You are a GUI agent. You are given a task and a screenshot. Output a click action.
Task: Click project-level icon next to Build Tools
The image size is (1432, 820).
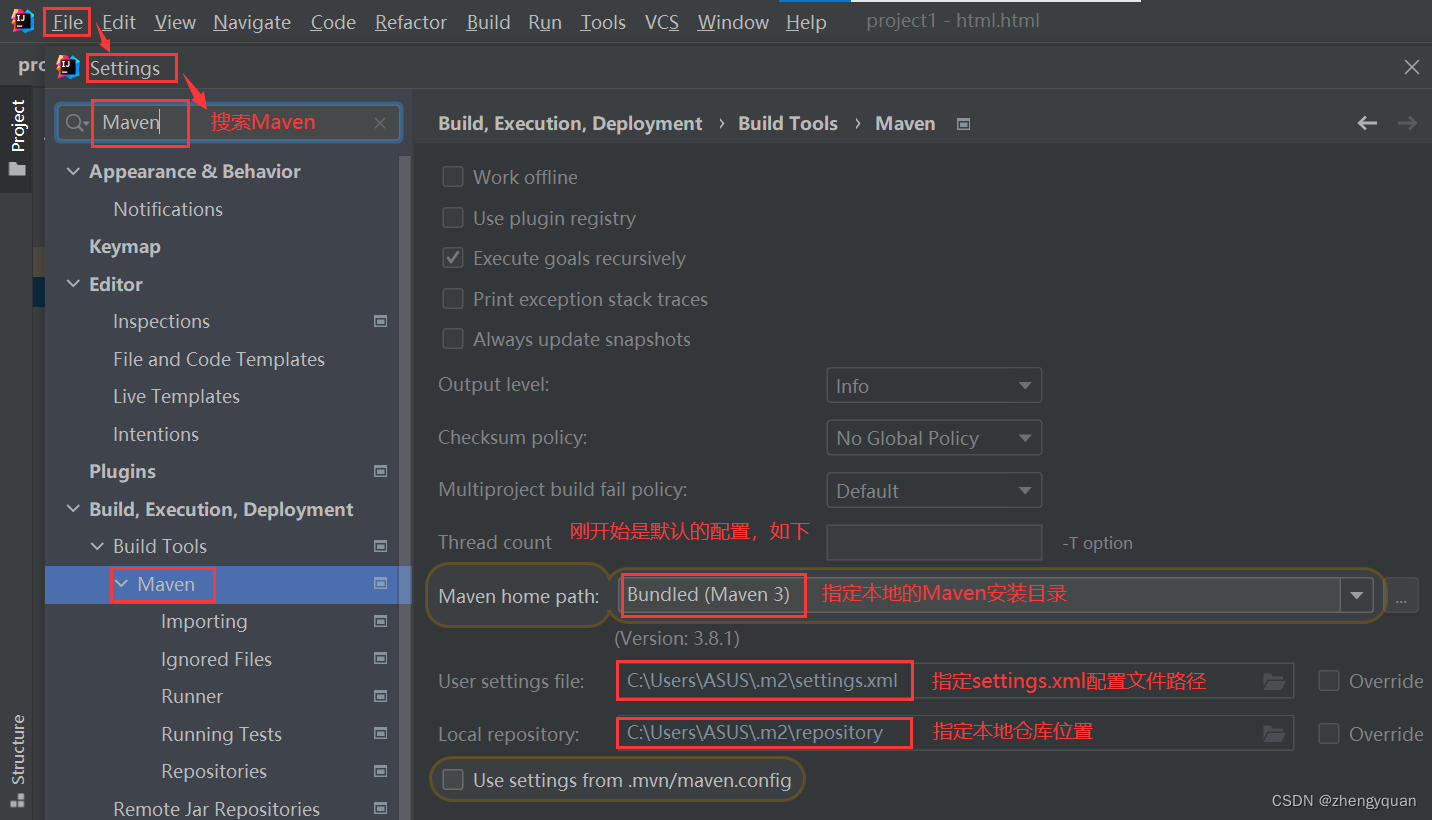[x=380, y=546]
